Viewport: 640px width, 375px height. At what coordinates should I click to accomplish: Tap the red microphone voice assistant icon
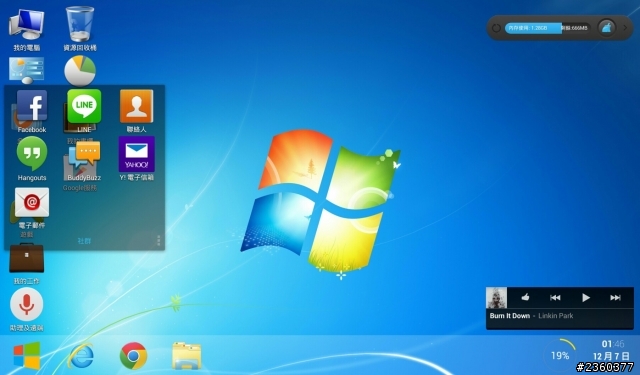[27, 304]
